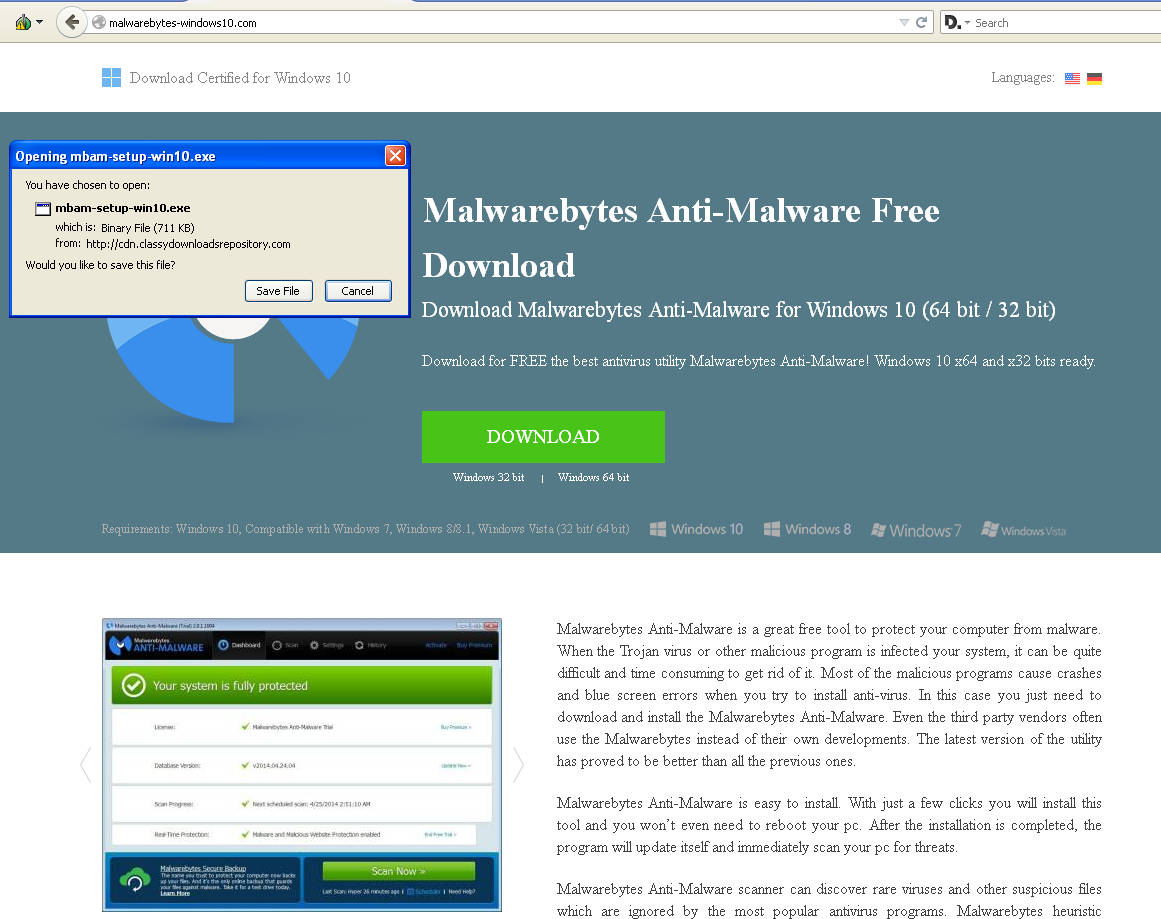The height and width of the screenshot is (919, 1161).
Task: Click the globe site identity icon
Action: coord(98,22)
